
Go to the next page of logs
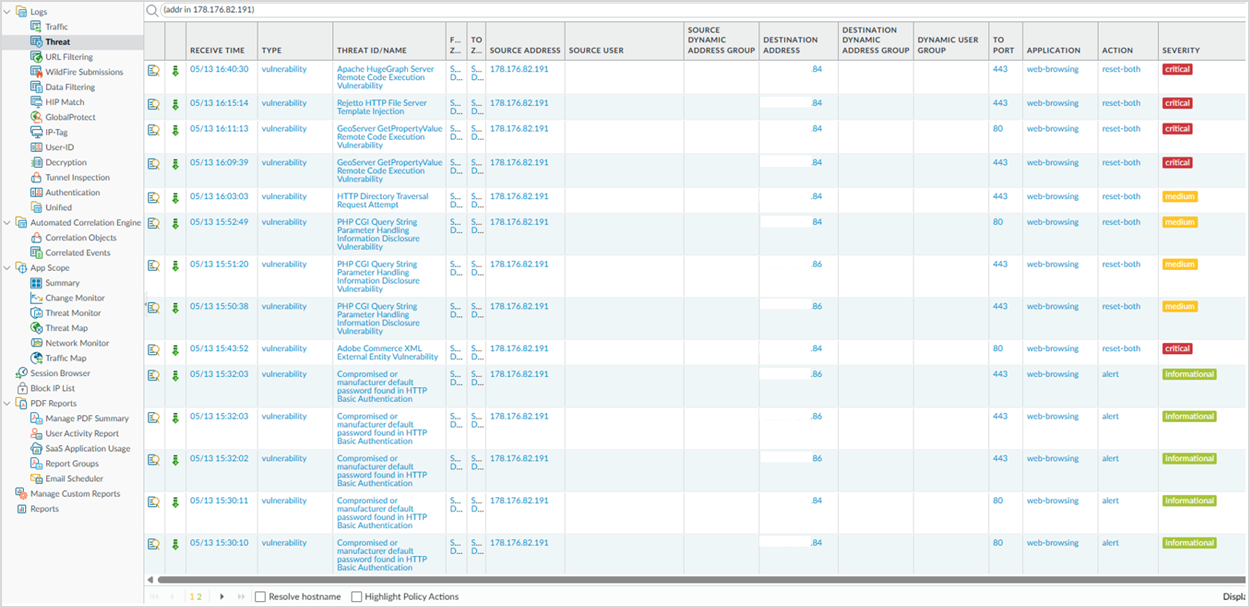(x=222, y=597)
